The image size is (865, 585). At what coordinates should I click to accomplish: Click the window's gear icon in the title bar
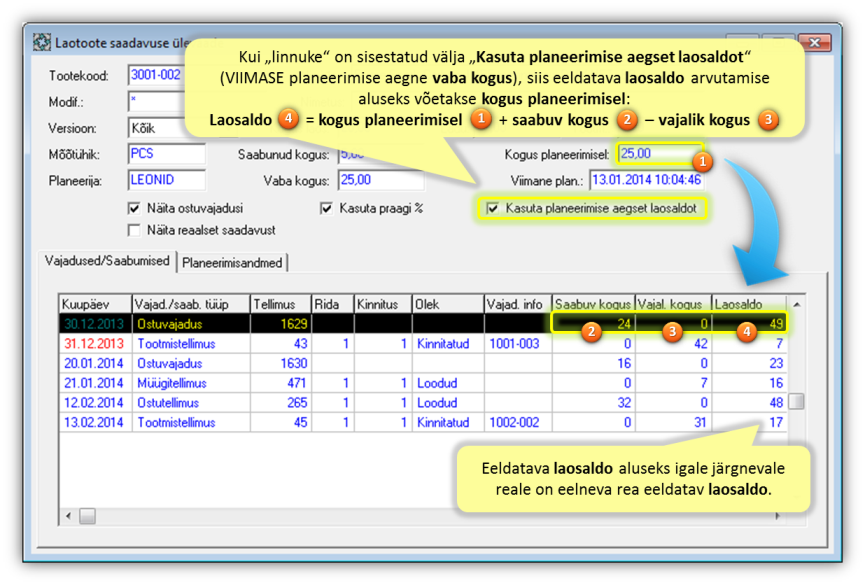[41, 42]
